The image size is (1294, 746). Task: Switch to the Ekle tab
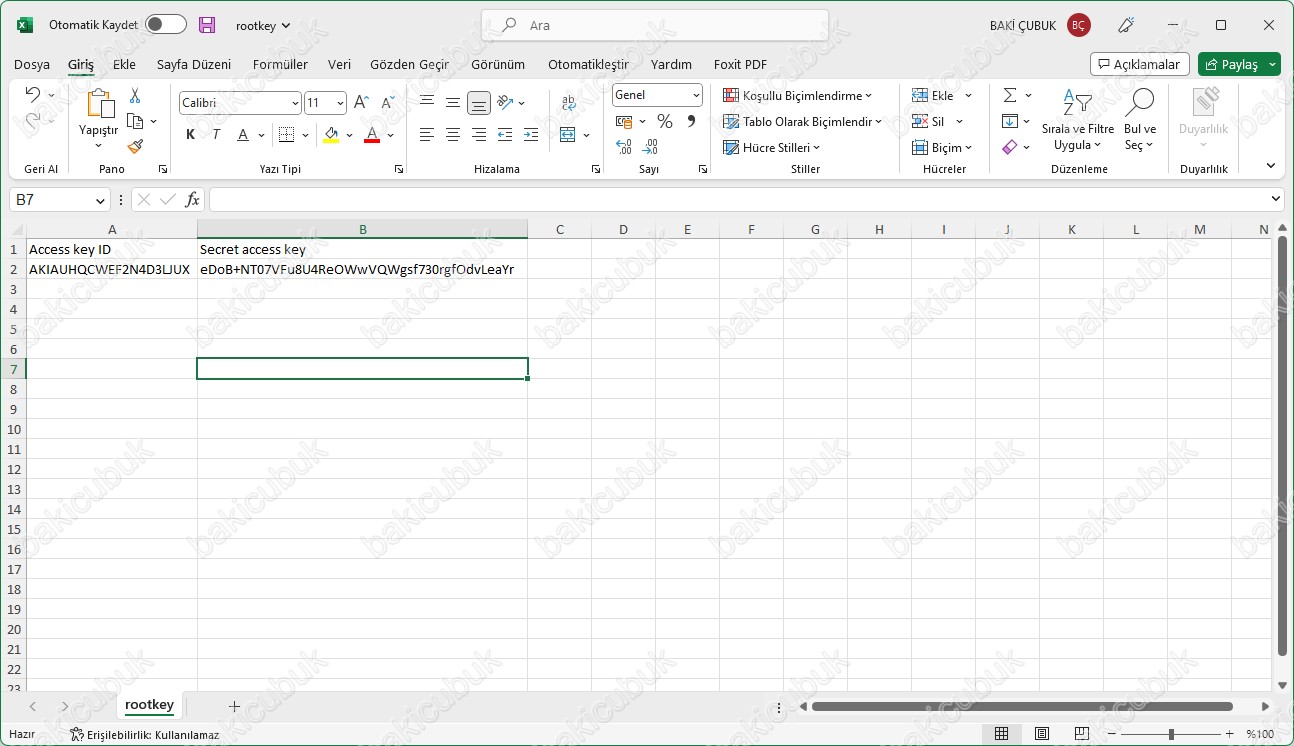click(x=124, y=64)
